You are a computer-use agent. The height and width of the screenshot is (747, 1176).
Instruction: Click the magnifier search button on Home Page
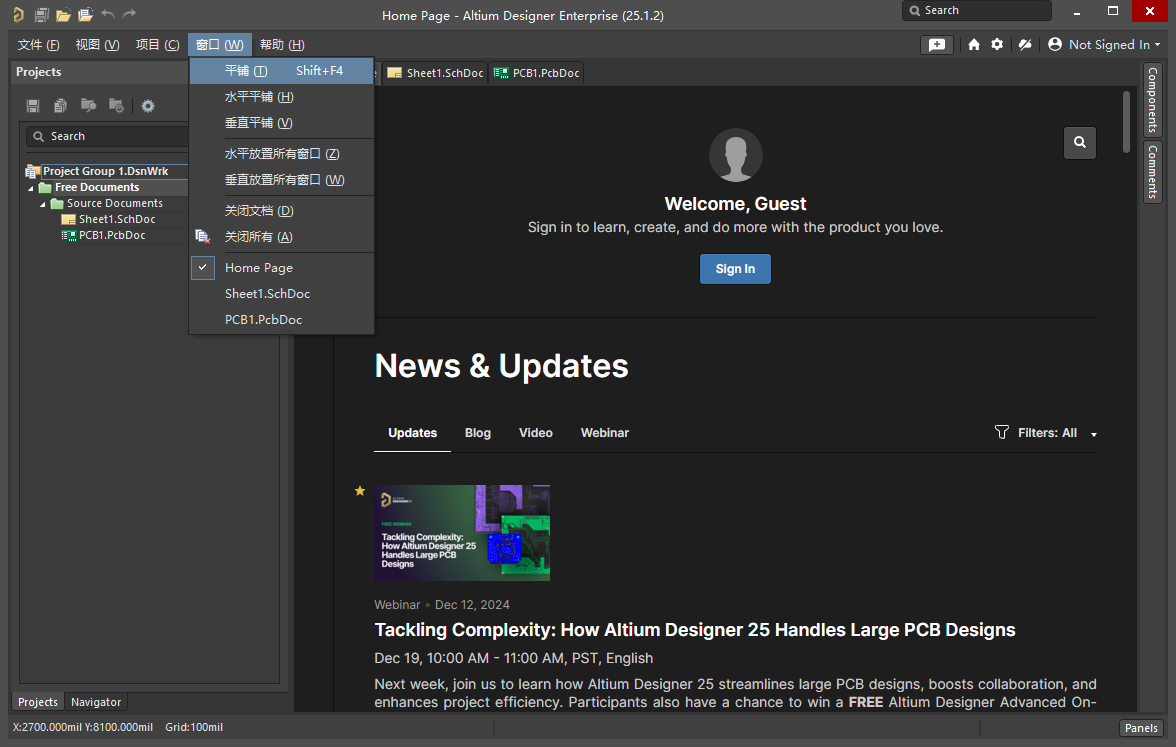click(1079, 142)
